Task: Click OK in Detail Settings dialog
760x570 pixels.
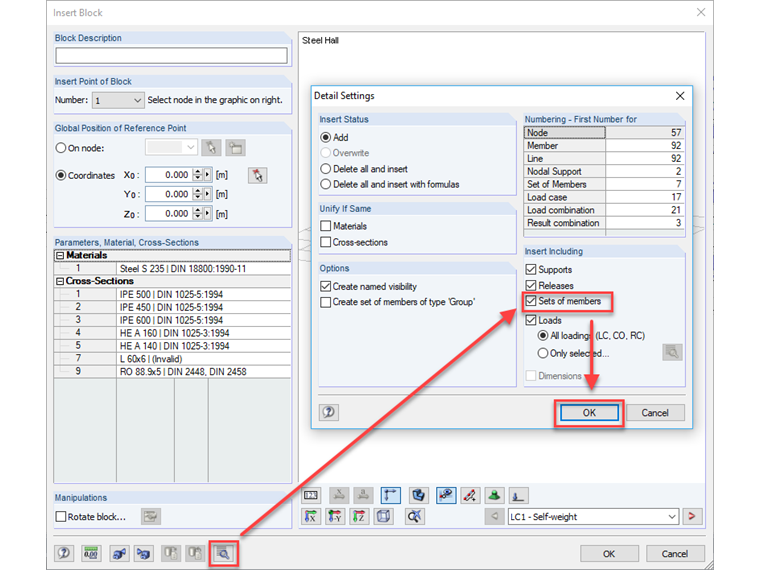Action: (589, 412)
